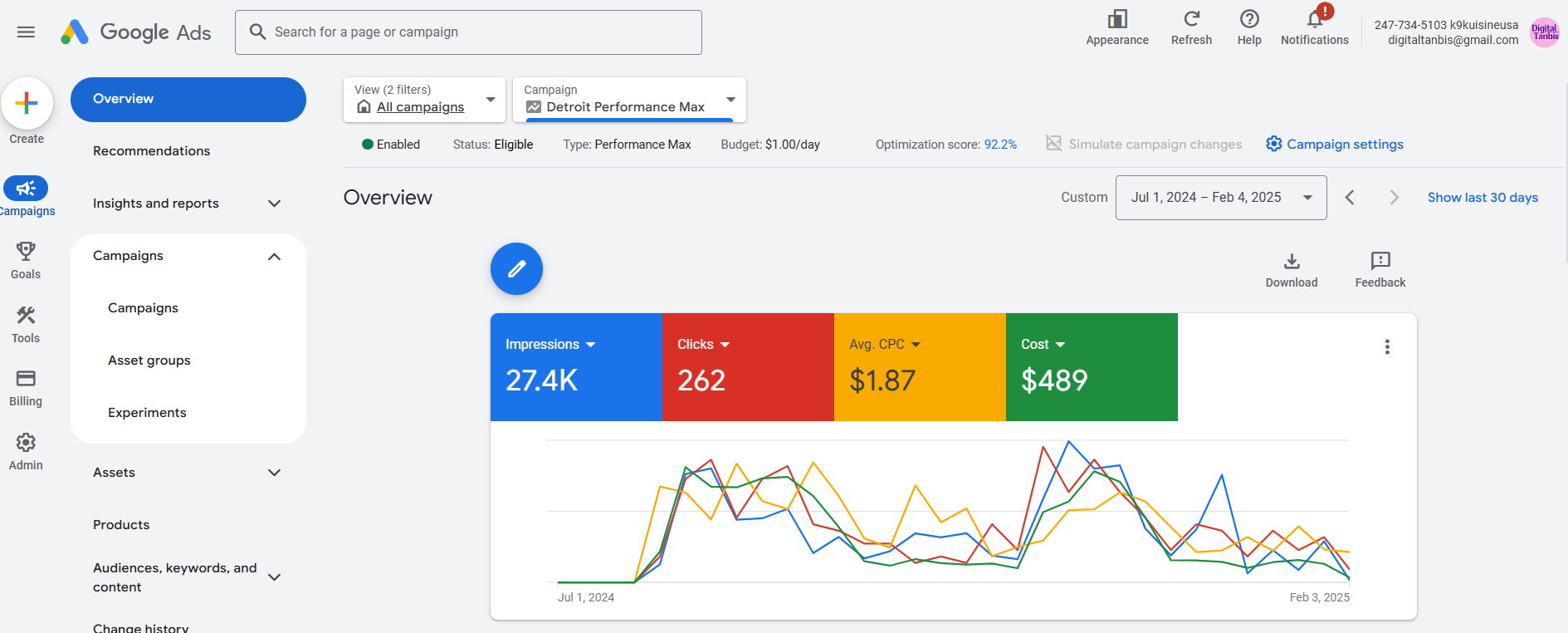Open Admin gear in sidebar
1568x633 pixels.
[26, 443]
